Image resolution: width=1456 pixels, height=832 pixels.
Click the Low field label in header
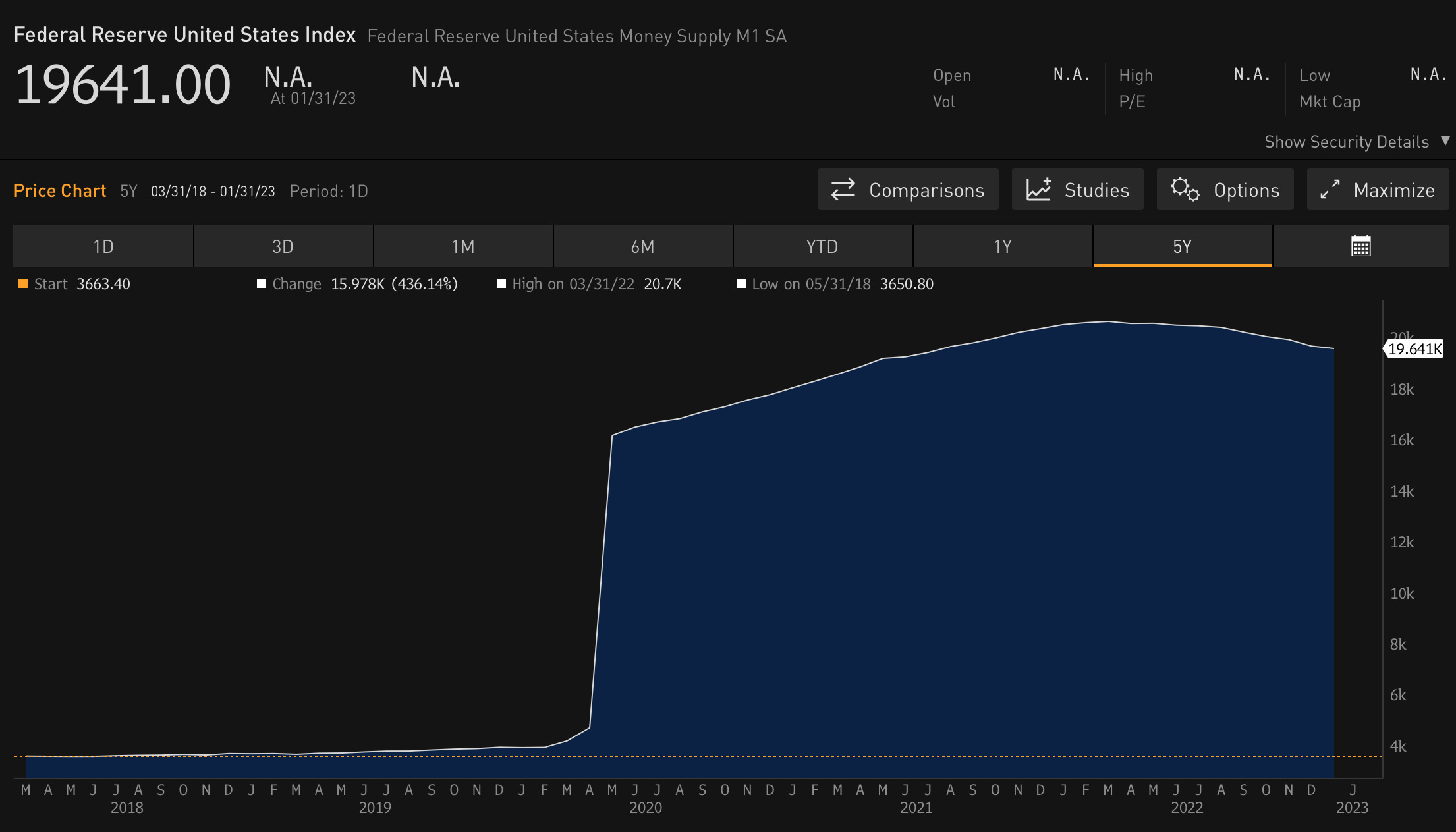1315,76
